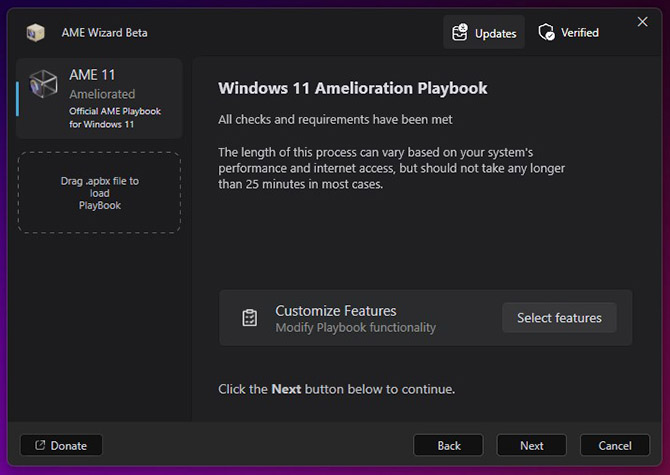Click the Updates inbox icon

[x=460, y=32]
